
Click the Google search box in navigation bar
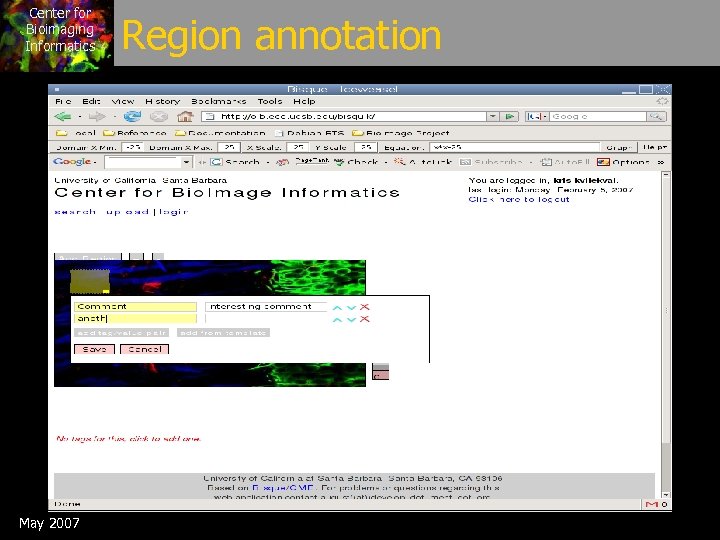(598, 117)
